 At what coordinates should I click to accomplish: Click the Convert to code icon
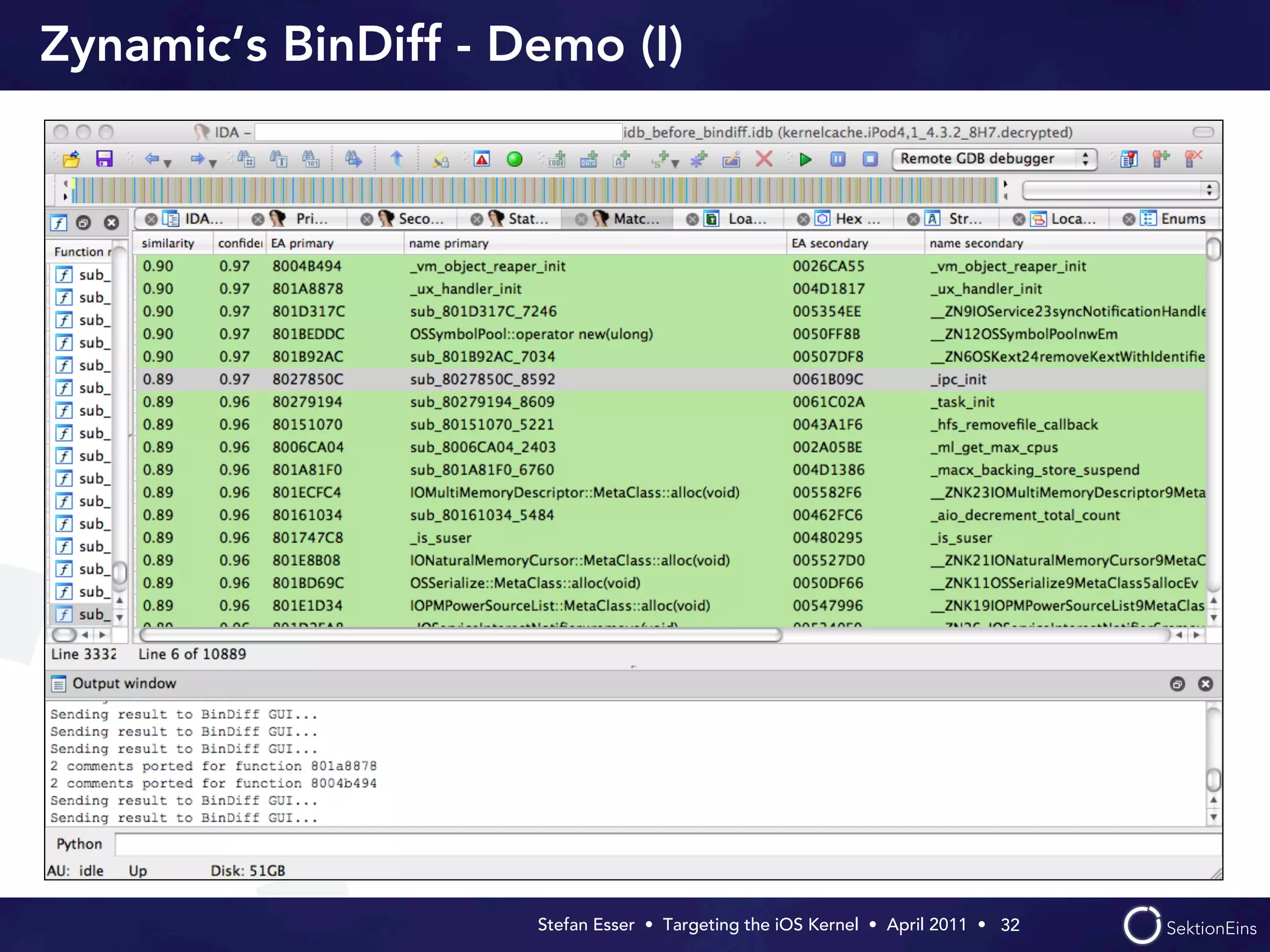coord(557,159)
